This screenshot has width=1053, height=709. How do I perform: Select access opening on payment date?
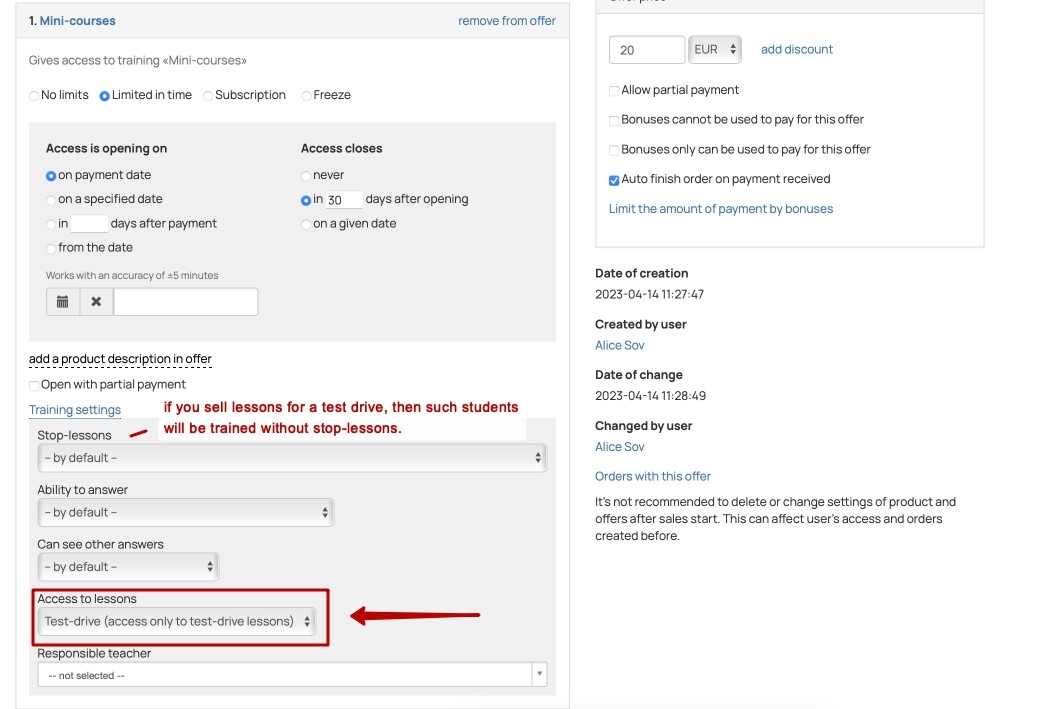(51, 176)
